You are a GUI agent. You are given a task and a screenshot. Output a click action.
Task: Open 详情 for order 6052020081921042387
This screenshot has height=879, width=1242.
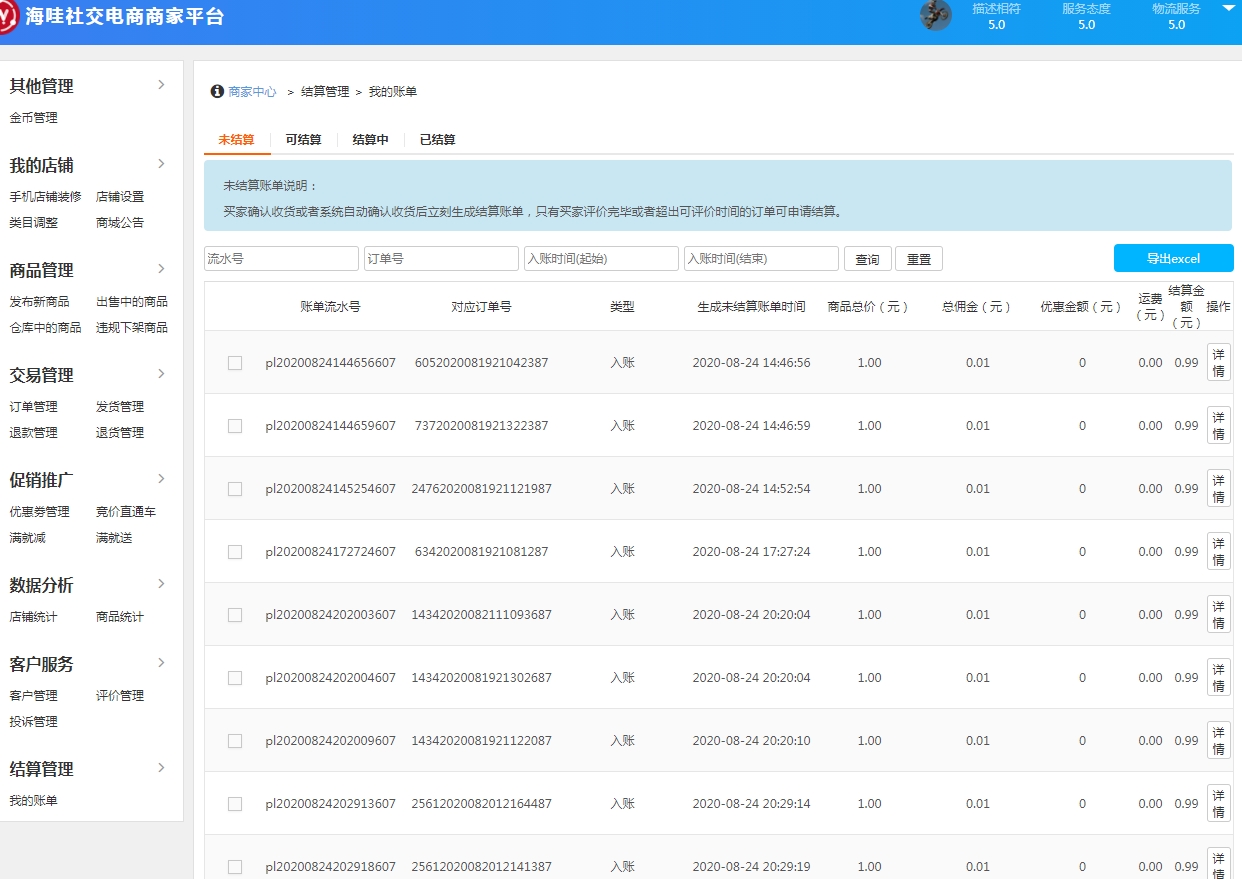1218,361
